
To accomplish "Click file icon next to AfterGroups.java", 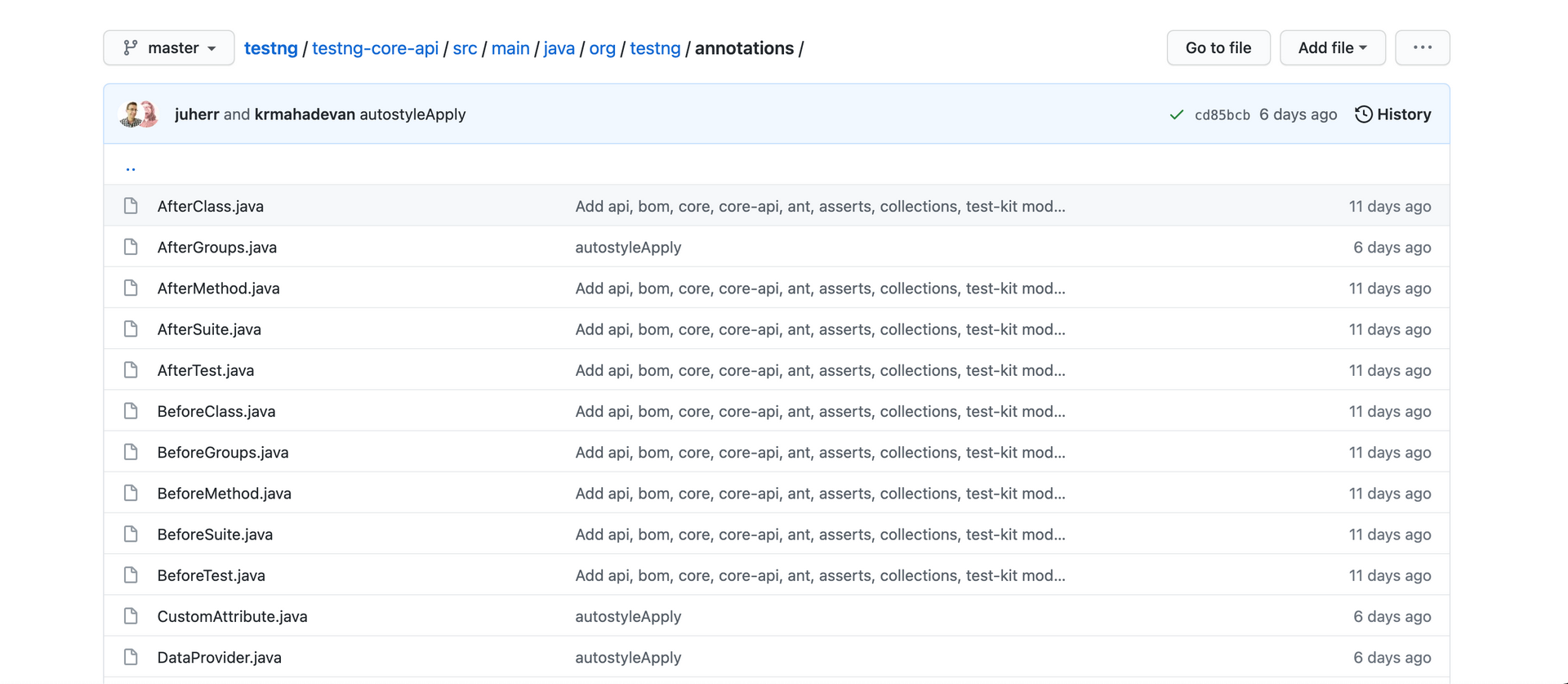I will click(131, 246).
